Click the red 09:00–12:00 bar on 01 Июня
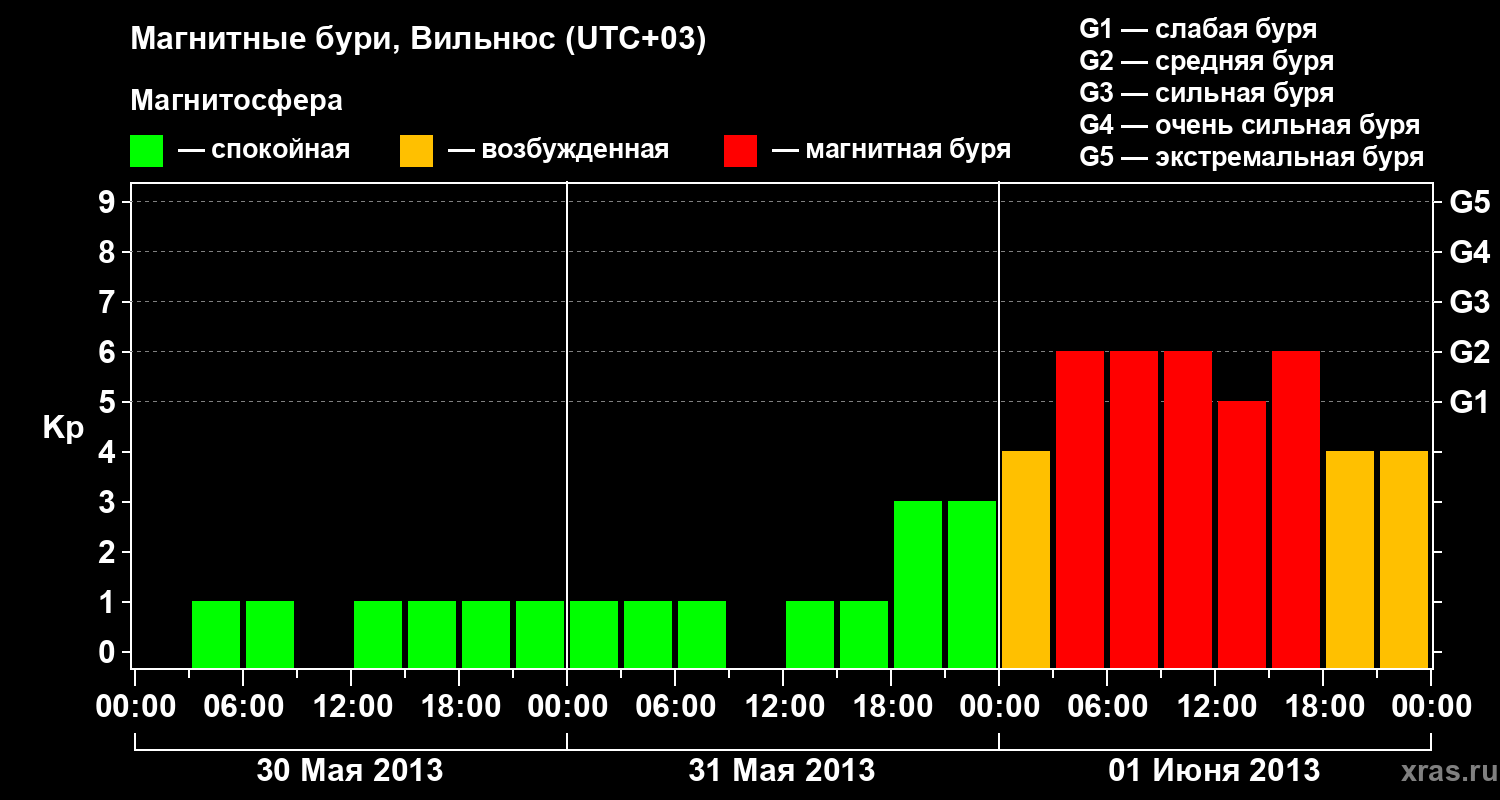The image size is (1500, 800). 1188,510
